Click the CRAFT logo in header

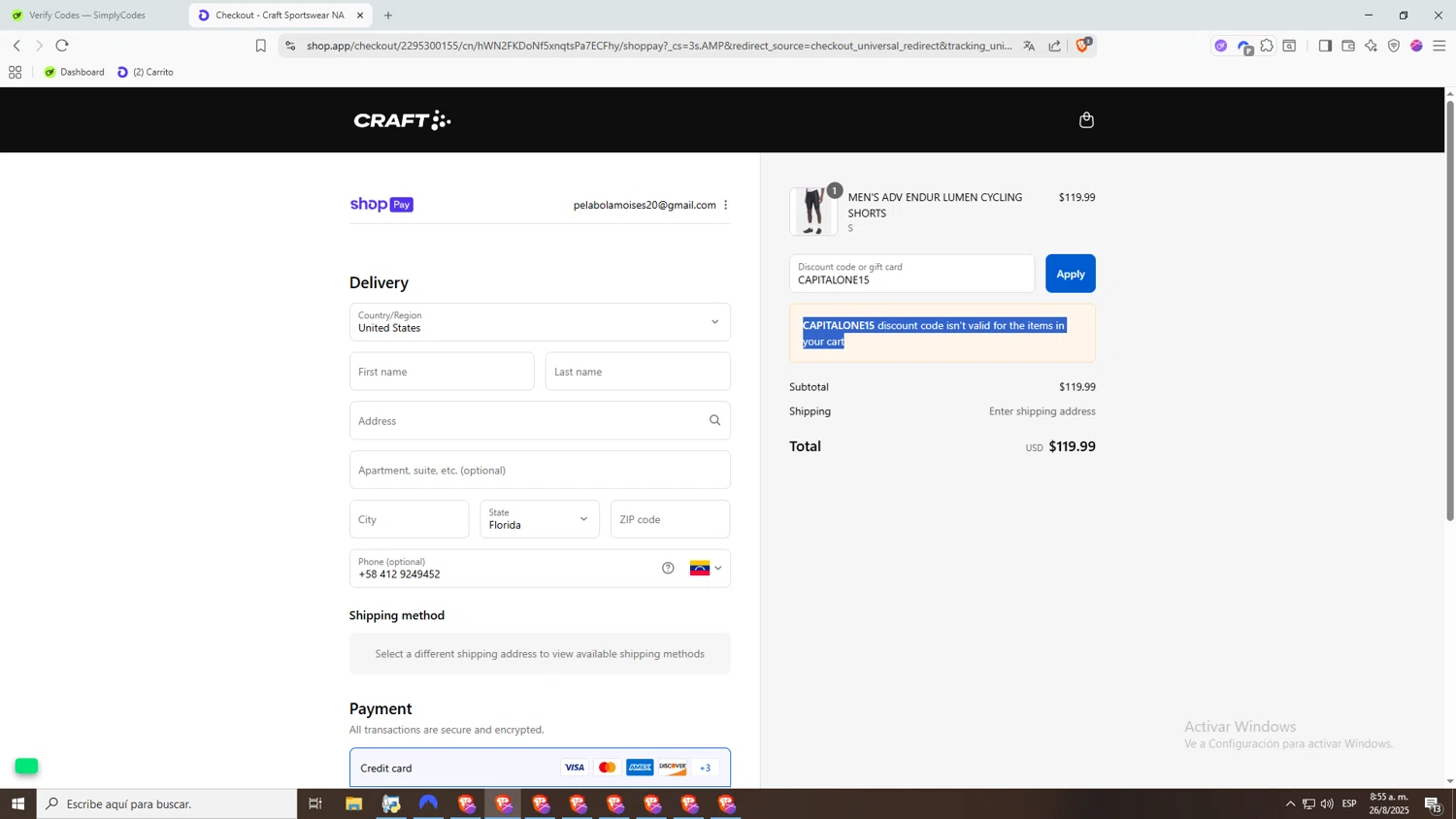402,120
